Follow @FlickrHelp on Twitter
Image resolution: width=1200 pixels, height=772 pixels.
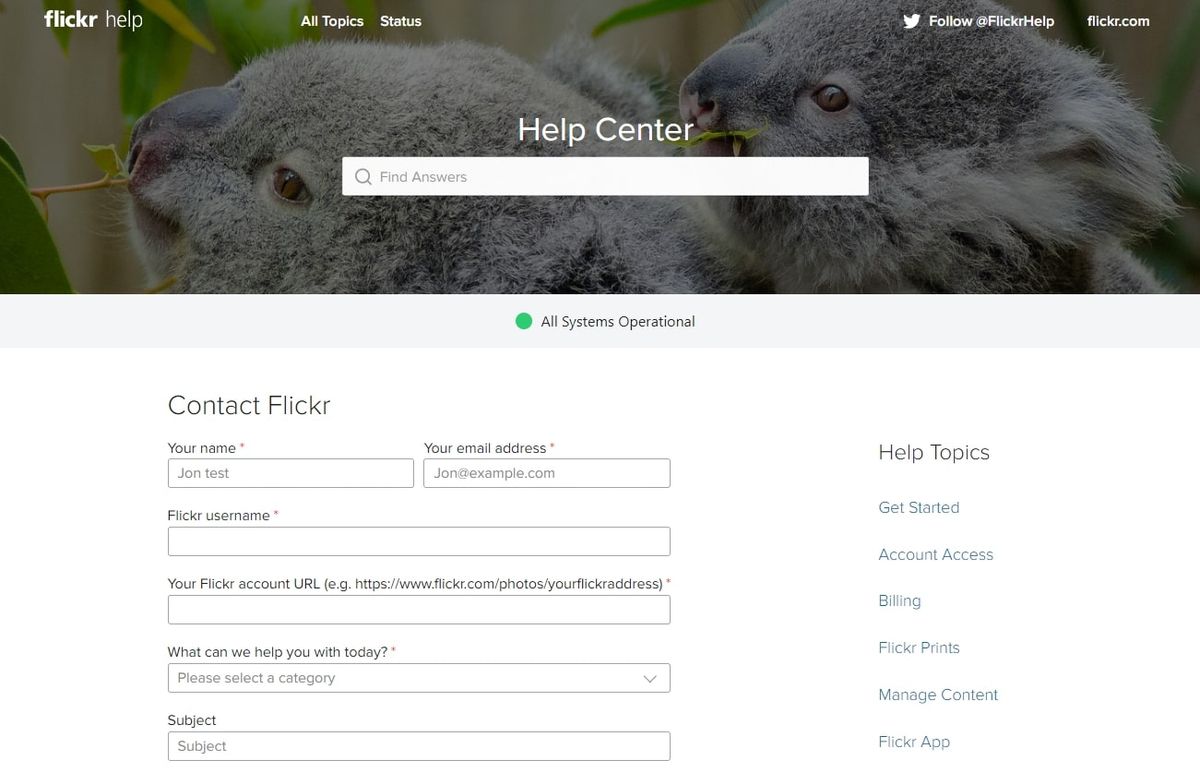coord(990,20)
